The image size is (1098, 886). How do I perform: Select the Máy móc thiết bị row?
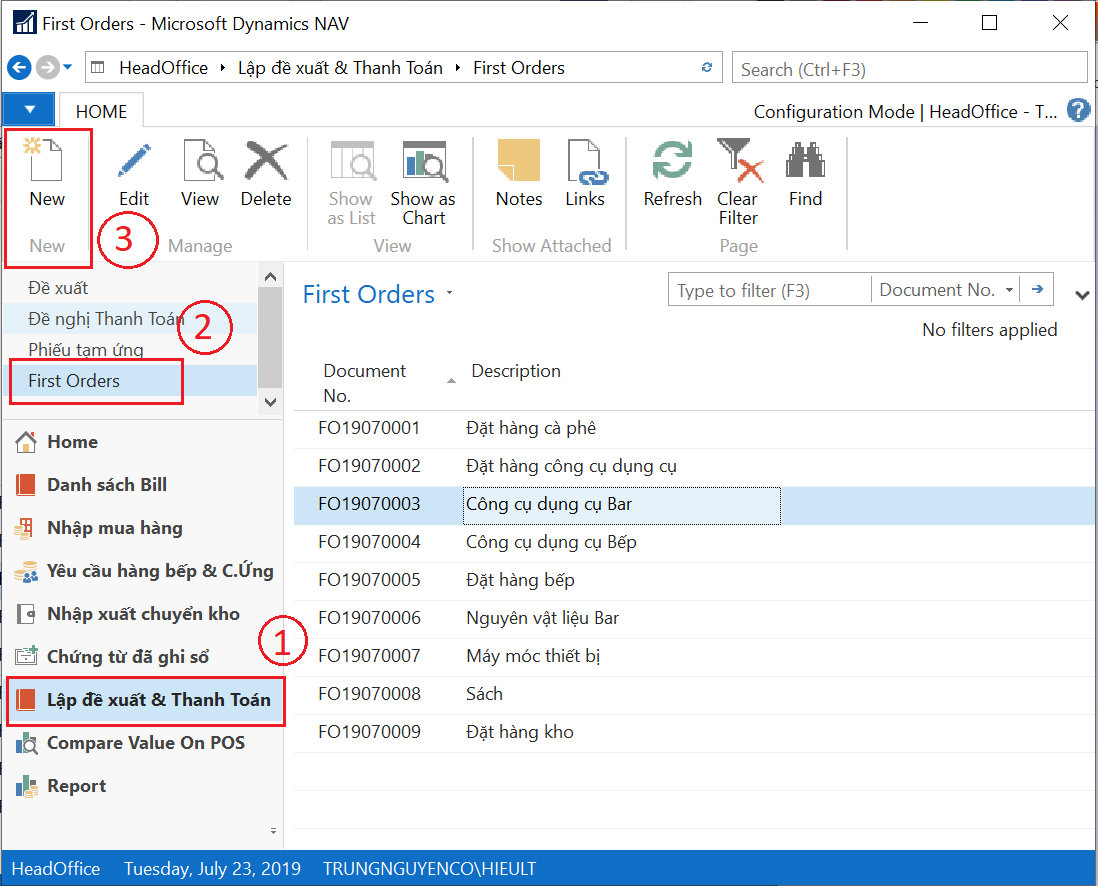pos(693,656)
